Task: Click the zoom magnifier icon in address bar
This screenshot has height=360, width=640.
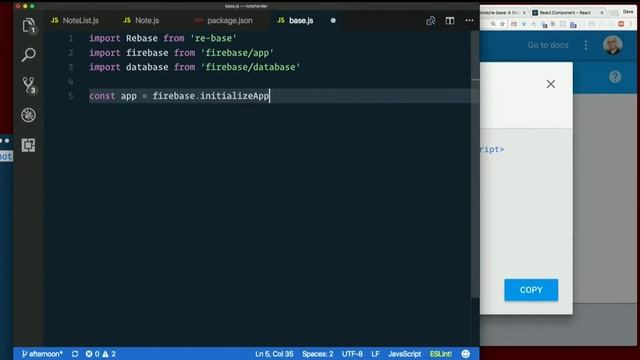Action: point(493,24)
